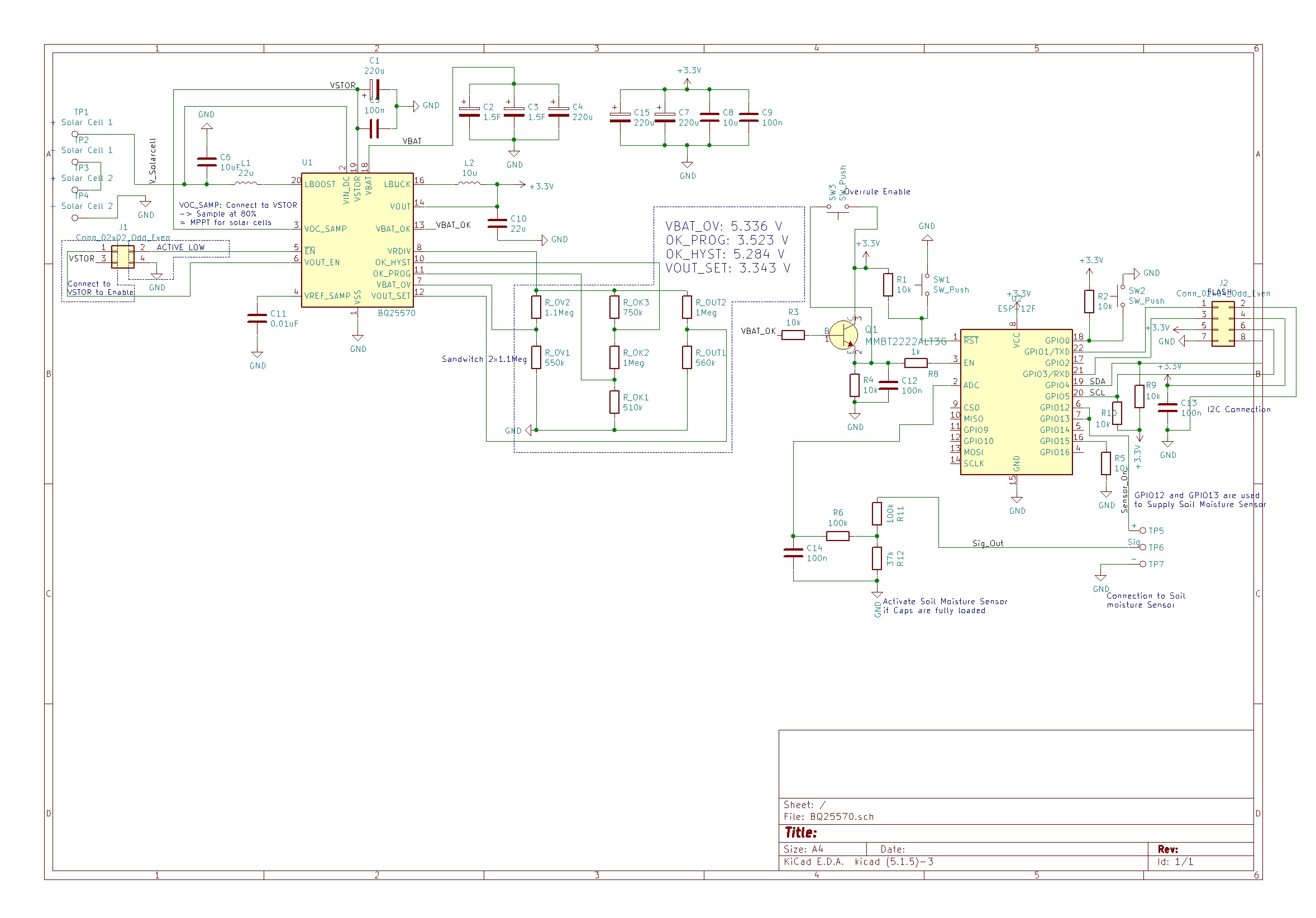Select the L1 22u inductor symbol
This screenshot has width=1316, height=918.
click(x=246, y=184)
